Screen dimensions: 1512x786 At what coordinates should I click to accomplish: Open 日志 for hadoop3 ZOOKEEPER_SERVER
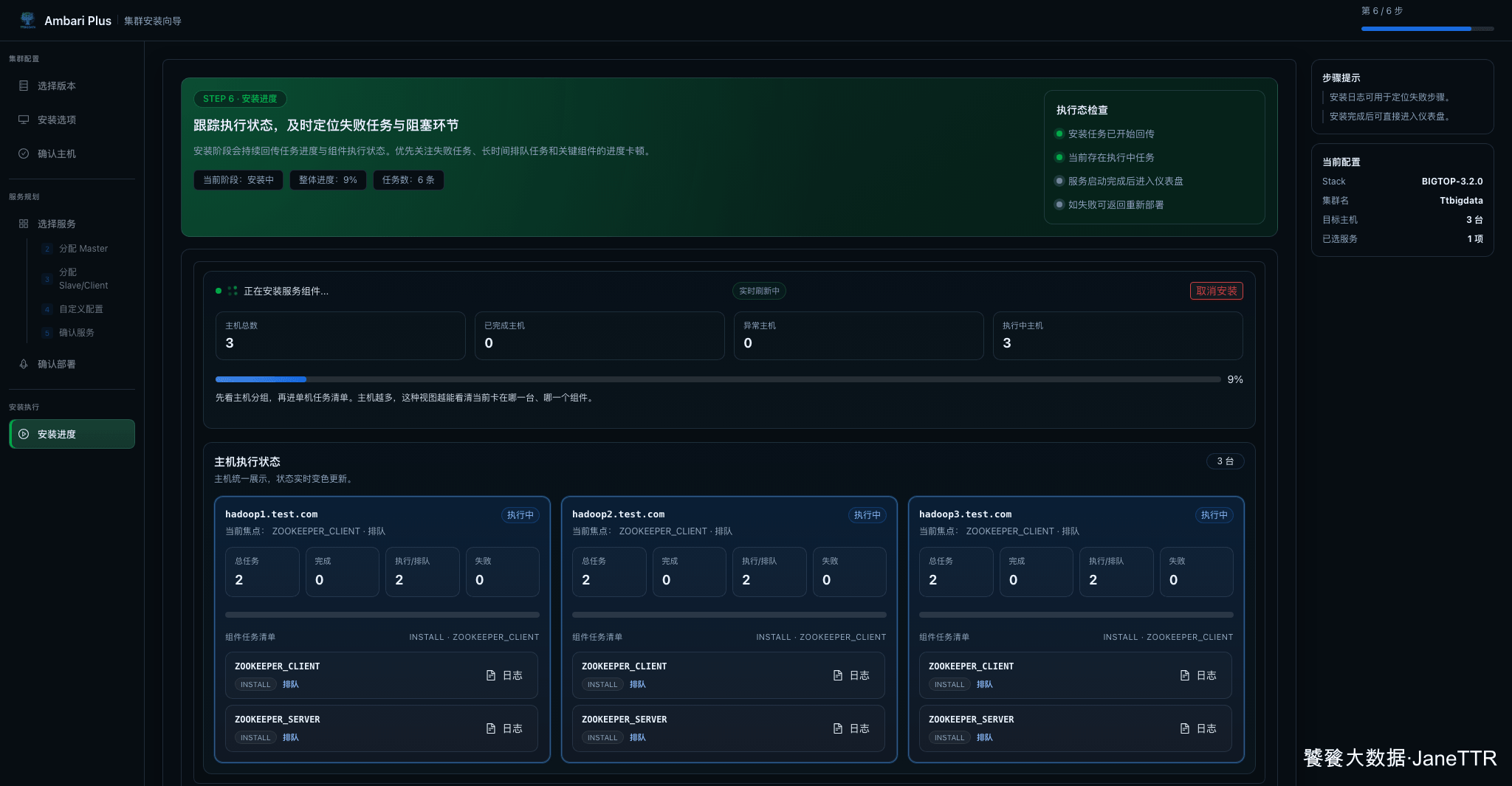[1198, 728]
